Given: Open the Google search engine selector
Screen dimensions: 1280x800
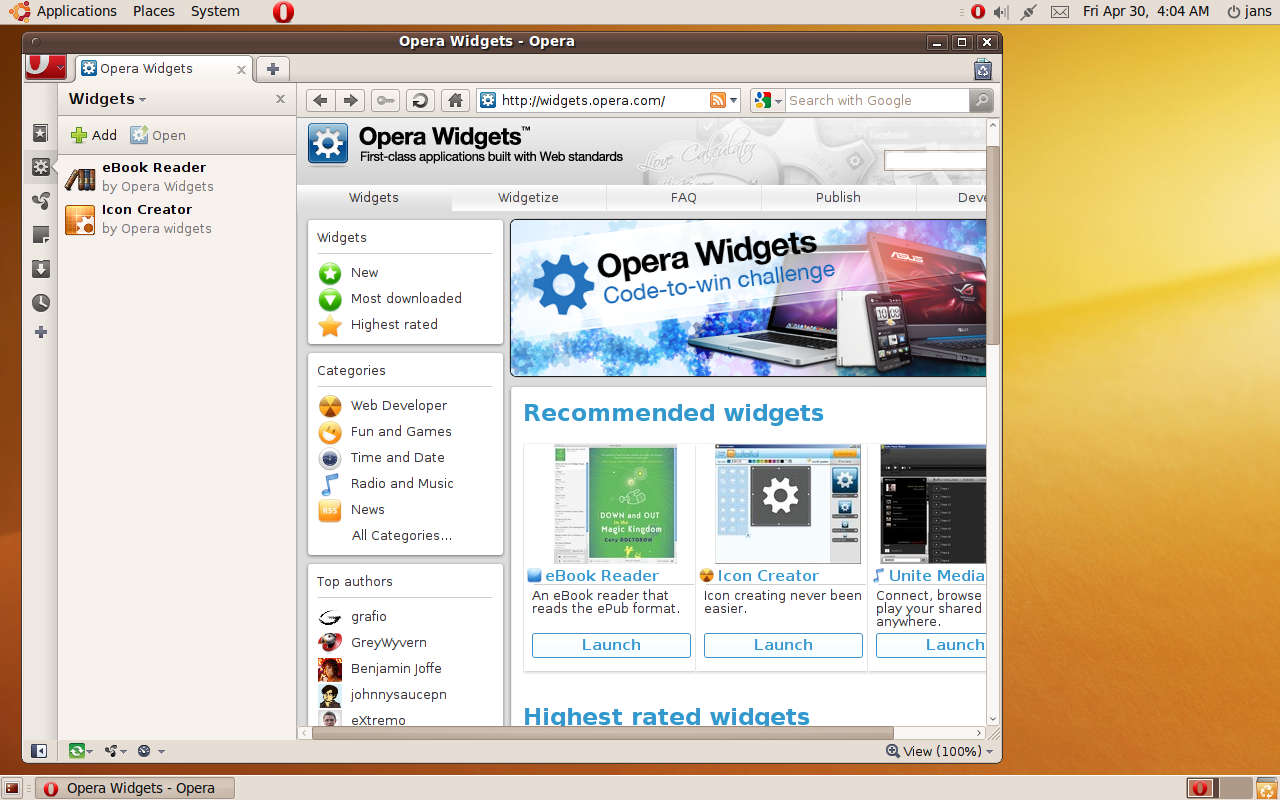Looking at the screenshot, I should (768, 100).
